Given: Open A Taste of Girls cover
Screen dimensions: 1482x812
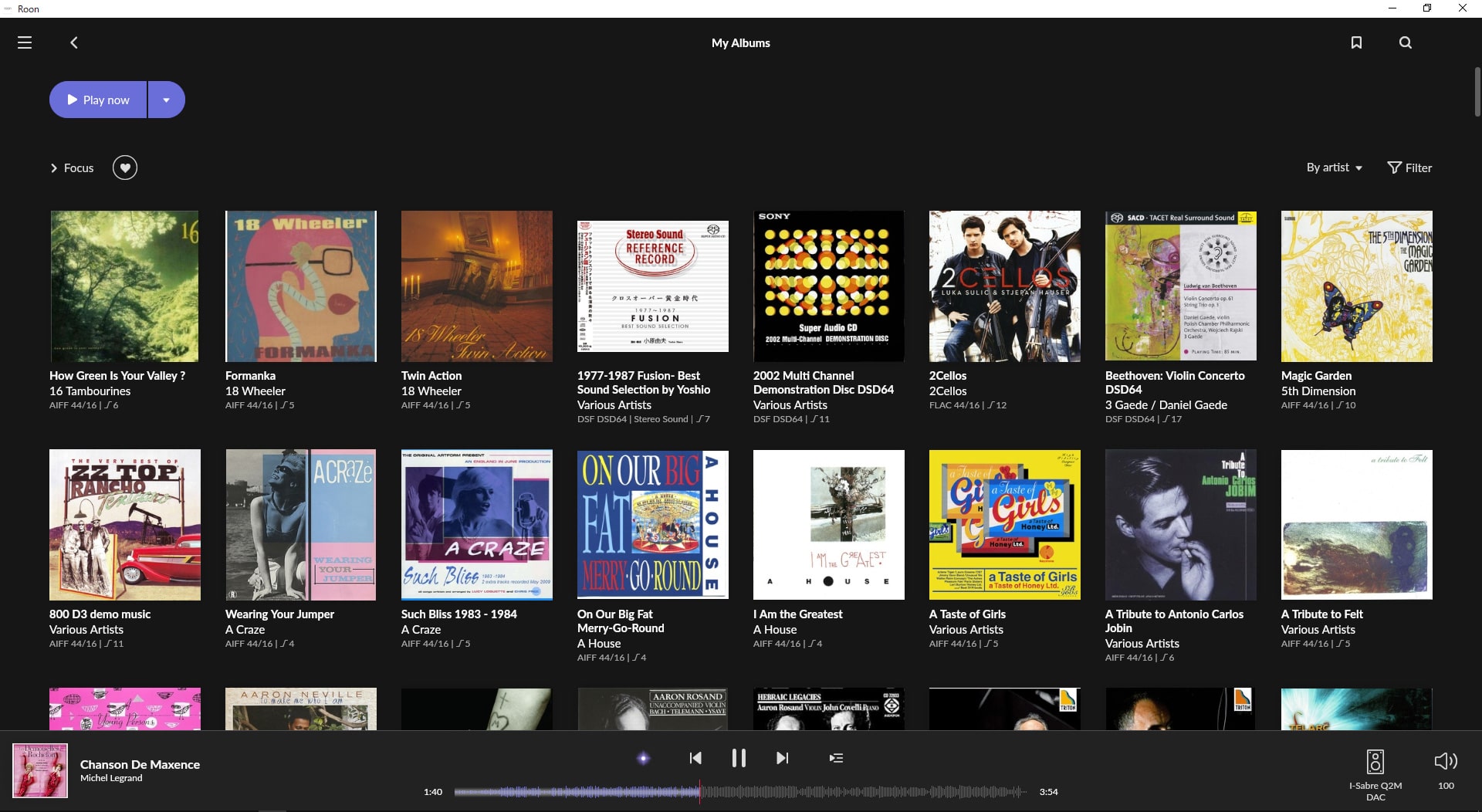Looking at the screenshot, I should click(x=1005, y=525).
